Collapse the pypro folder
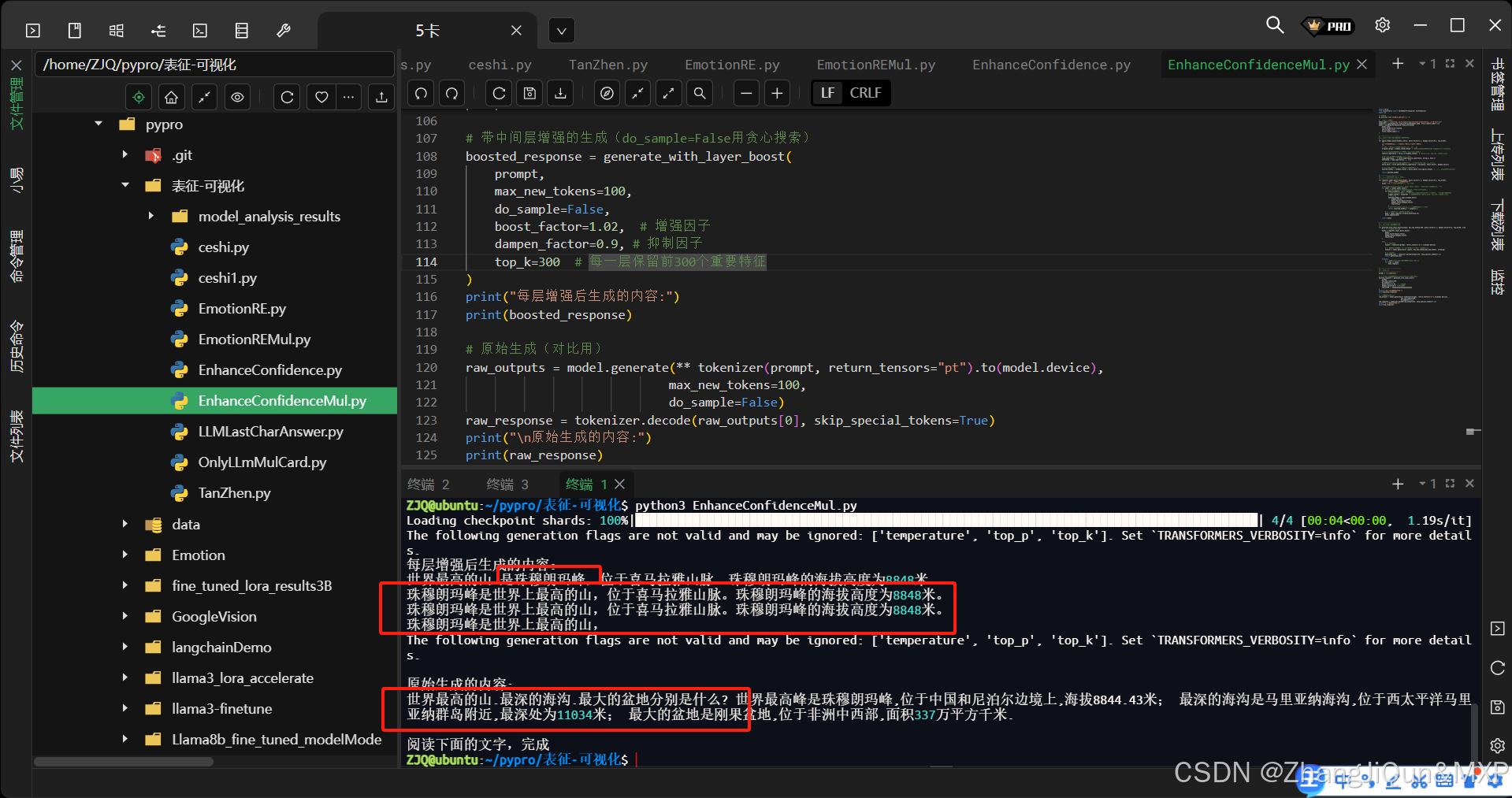Screen dimensions: 1512x798 tap(98, 124)
